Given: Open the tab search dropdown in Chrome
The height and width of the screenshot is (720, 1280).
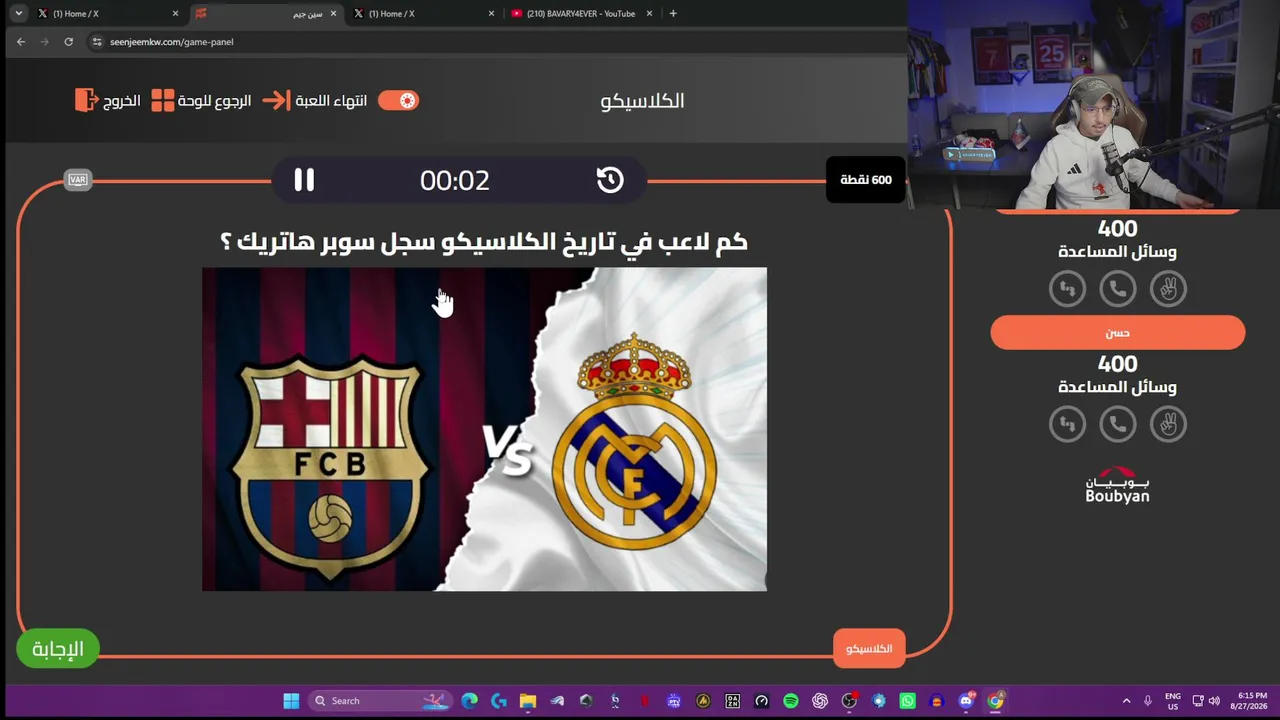Looking at the screenshot, I should click(18, 13).
